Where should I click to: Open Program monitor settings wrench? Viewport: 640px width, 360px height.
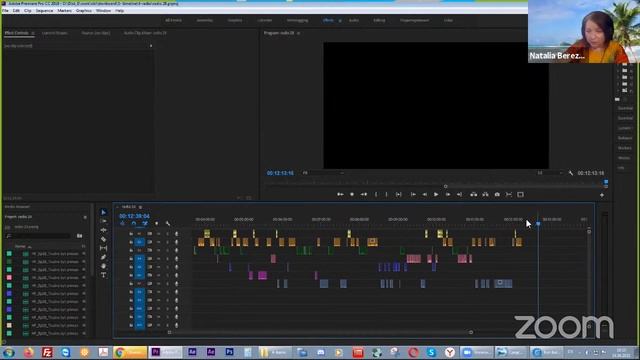coord(571,173)
